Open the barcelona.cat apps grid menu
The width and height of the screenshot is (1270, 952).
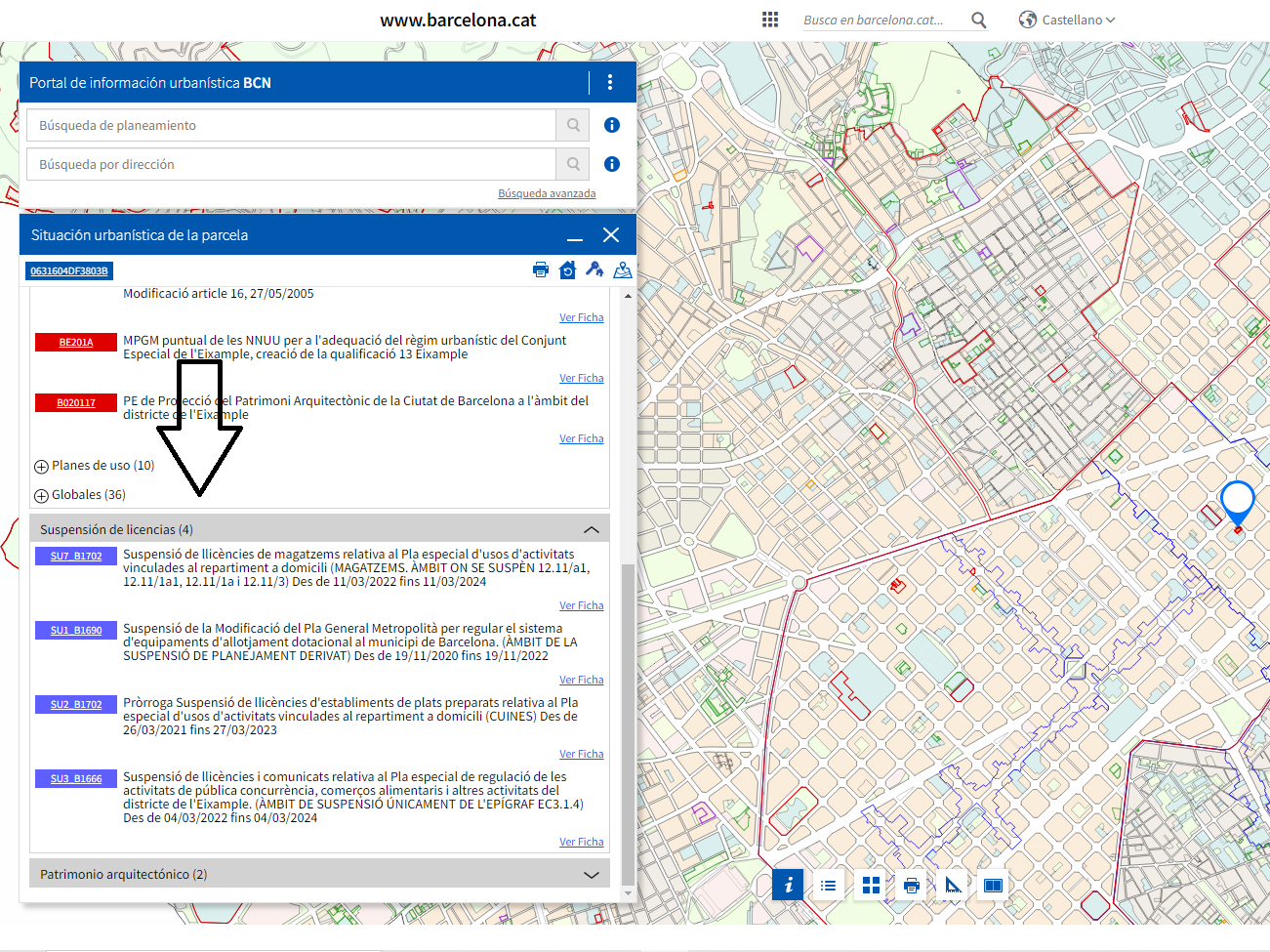770,20
